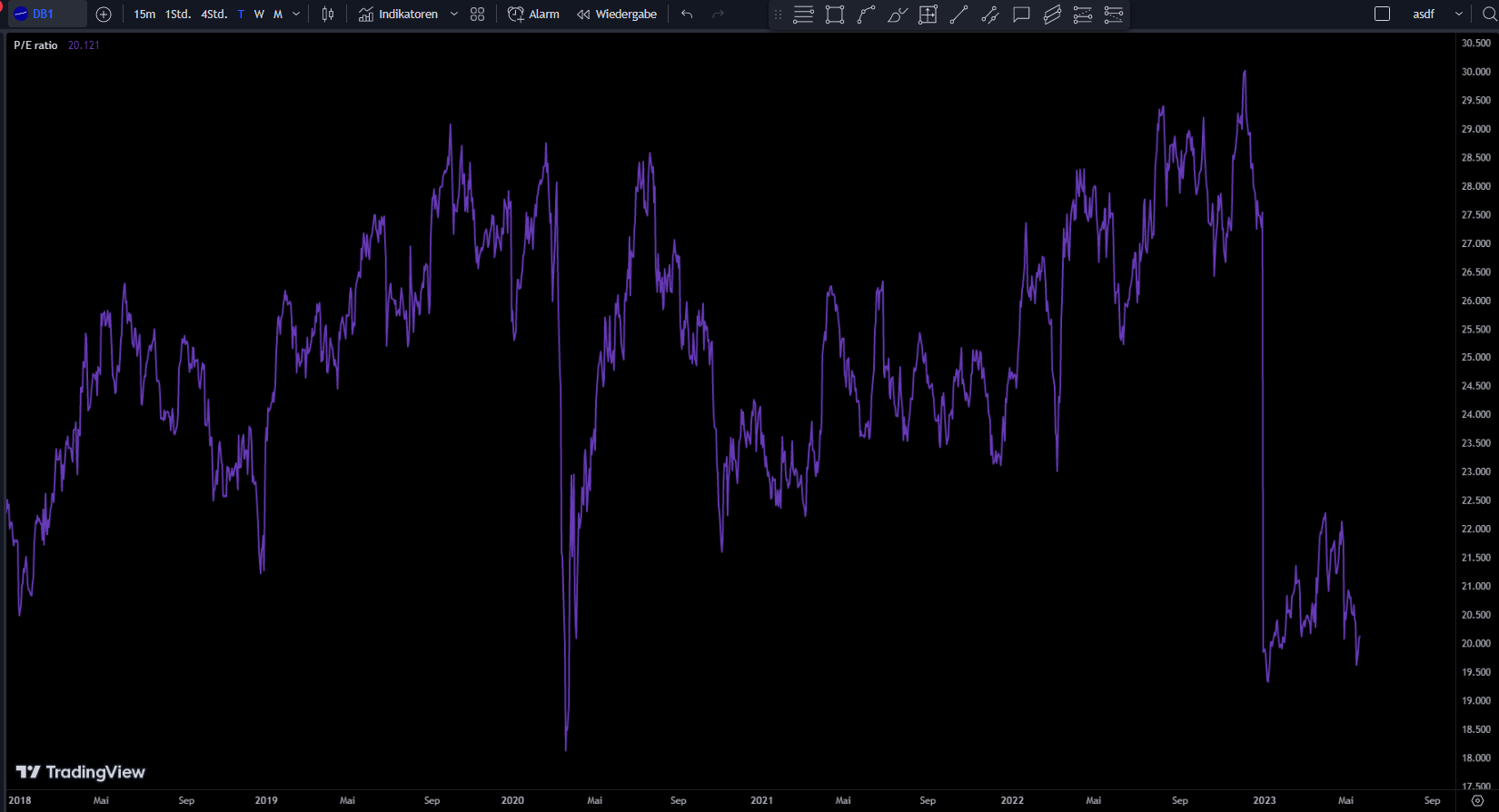Open the asdf layout dropdown arrow

(1459, 15)
